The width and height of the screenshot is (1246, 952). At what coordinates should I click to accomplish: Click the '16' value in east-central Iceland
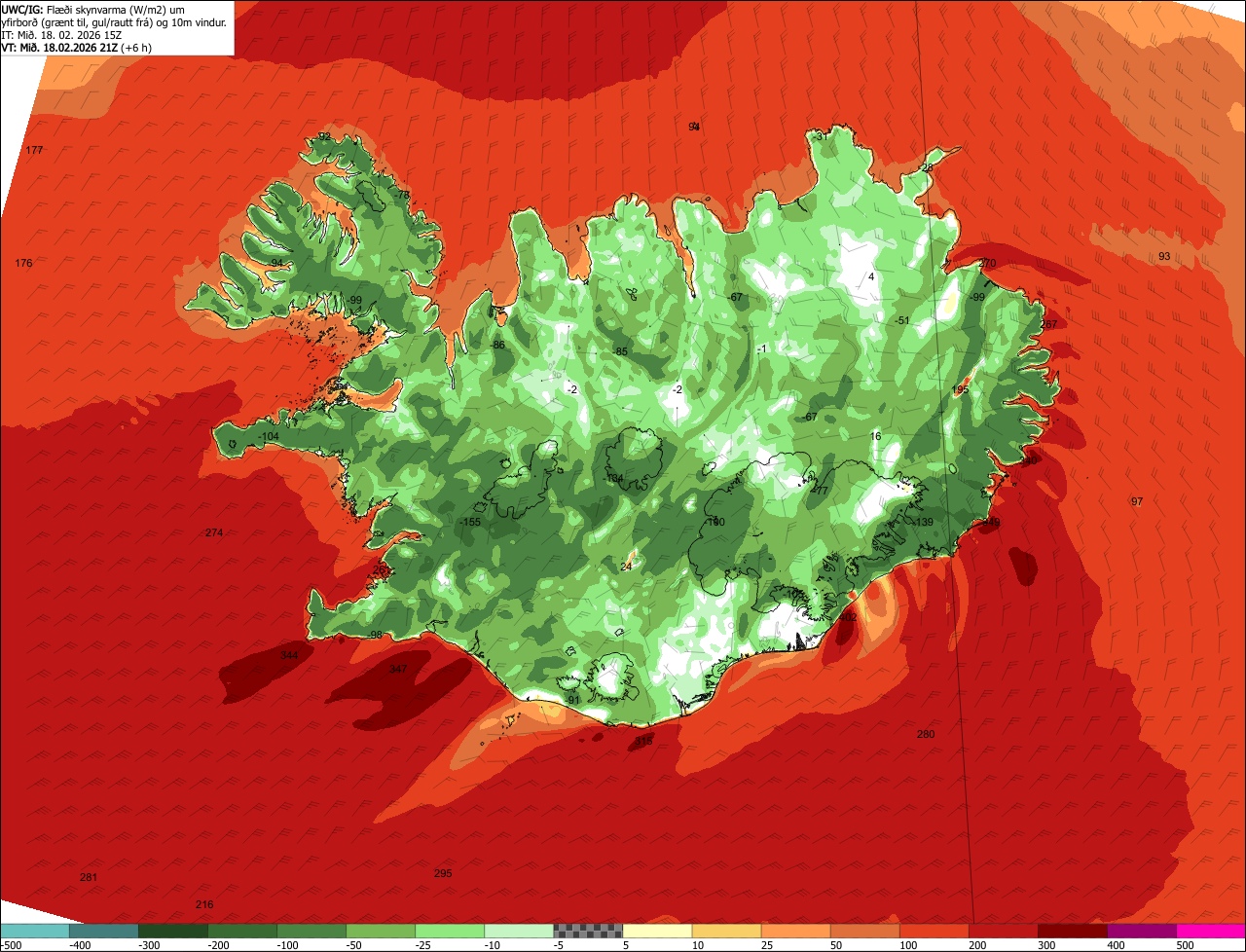(x=875, y=436)
